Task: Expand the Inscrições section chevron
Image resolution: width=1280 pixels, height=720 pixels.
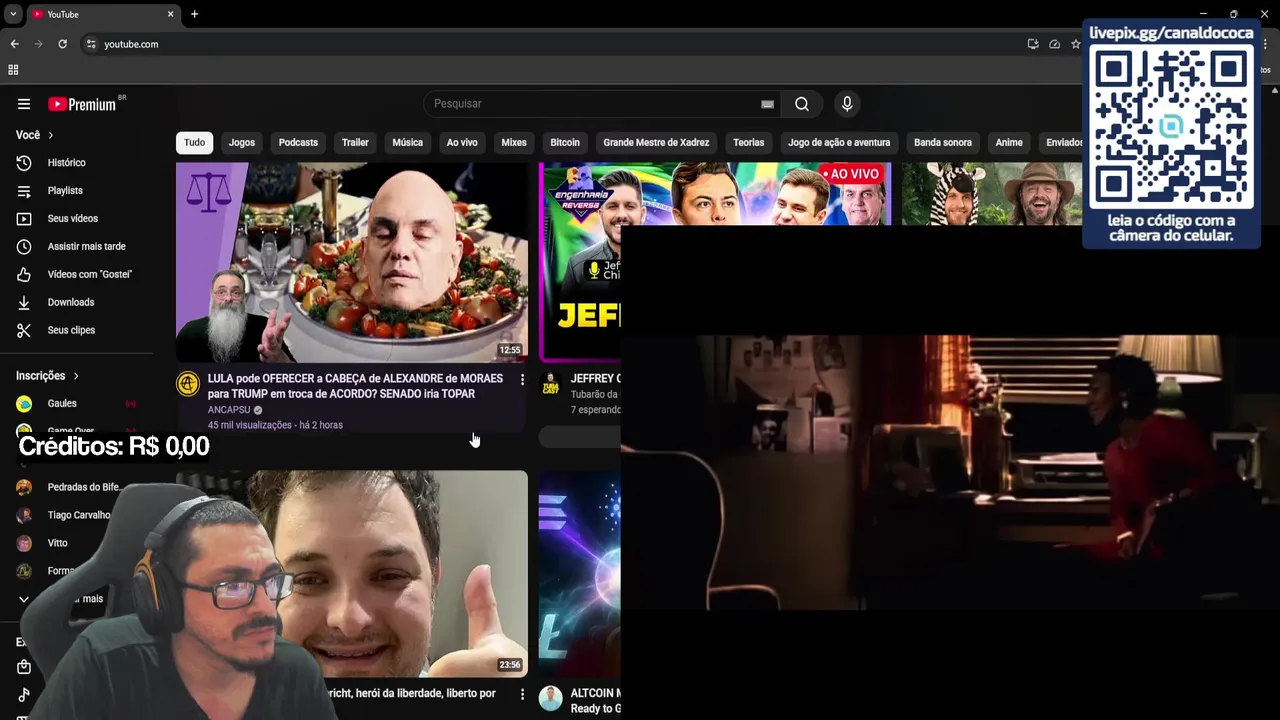Action: (x=75, y=376)
